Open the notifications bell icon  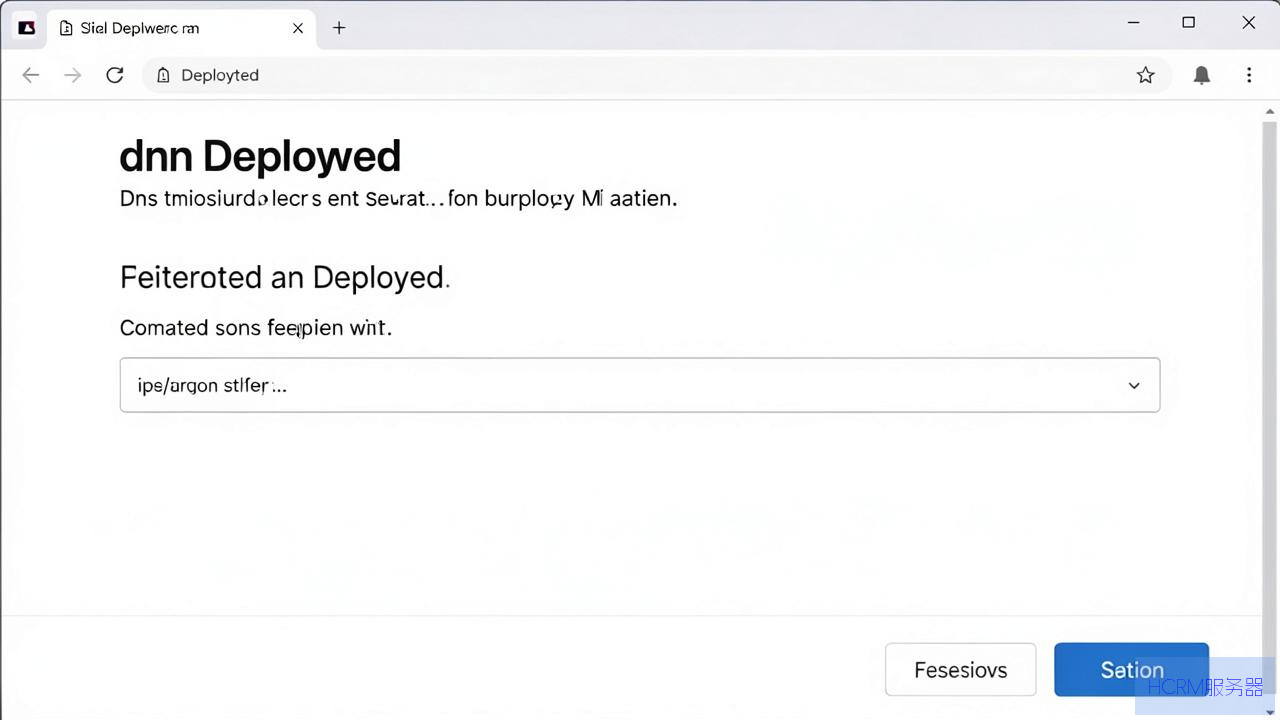click(x=1202, y=75)
